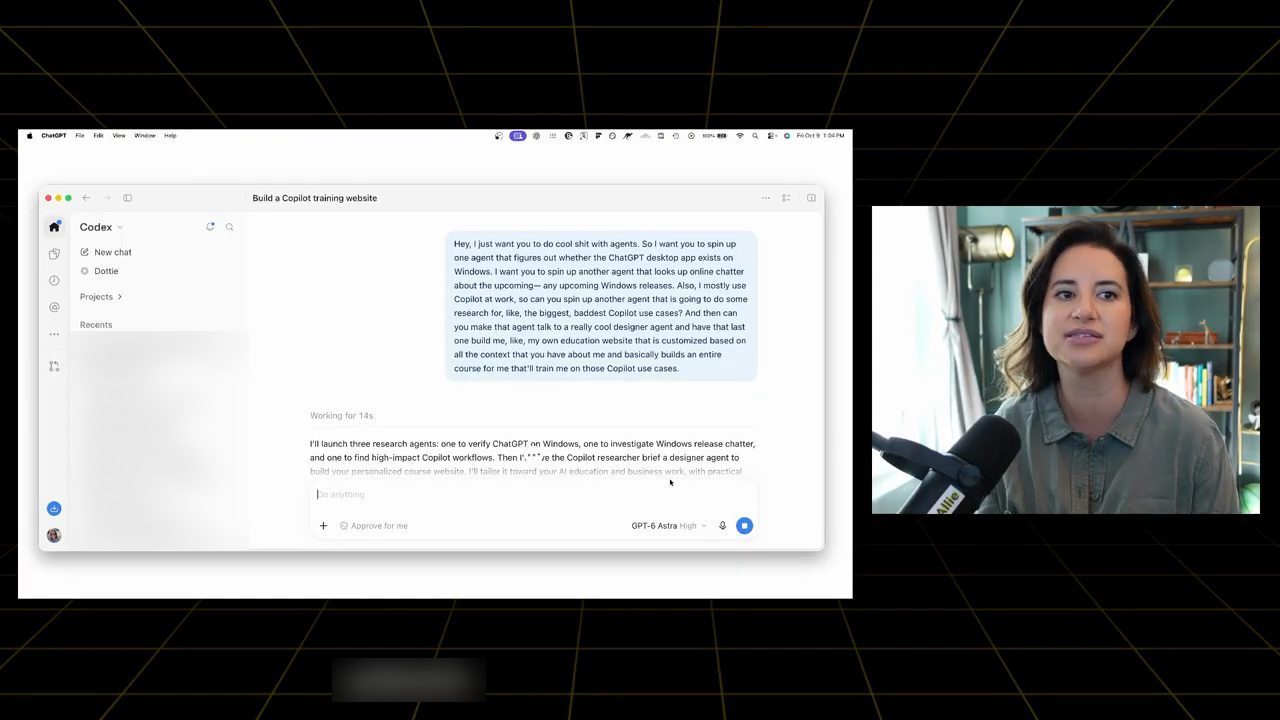Expand the Projects section chevron
This screenshot has height=720, width=1280.
(x=120, y=297)
